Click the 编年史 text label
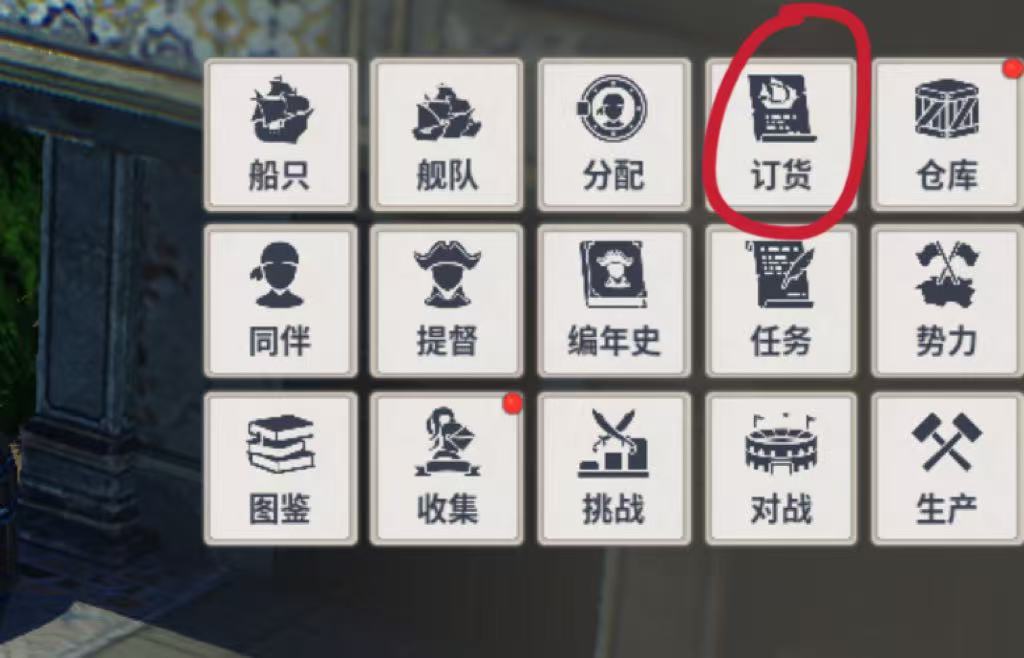The image size is (1024, 658). 614,341
